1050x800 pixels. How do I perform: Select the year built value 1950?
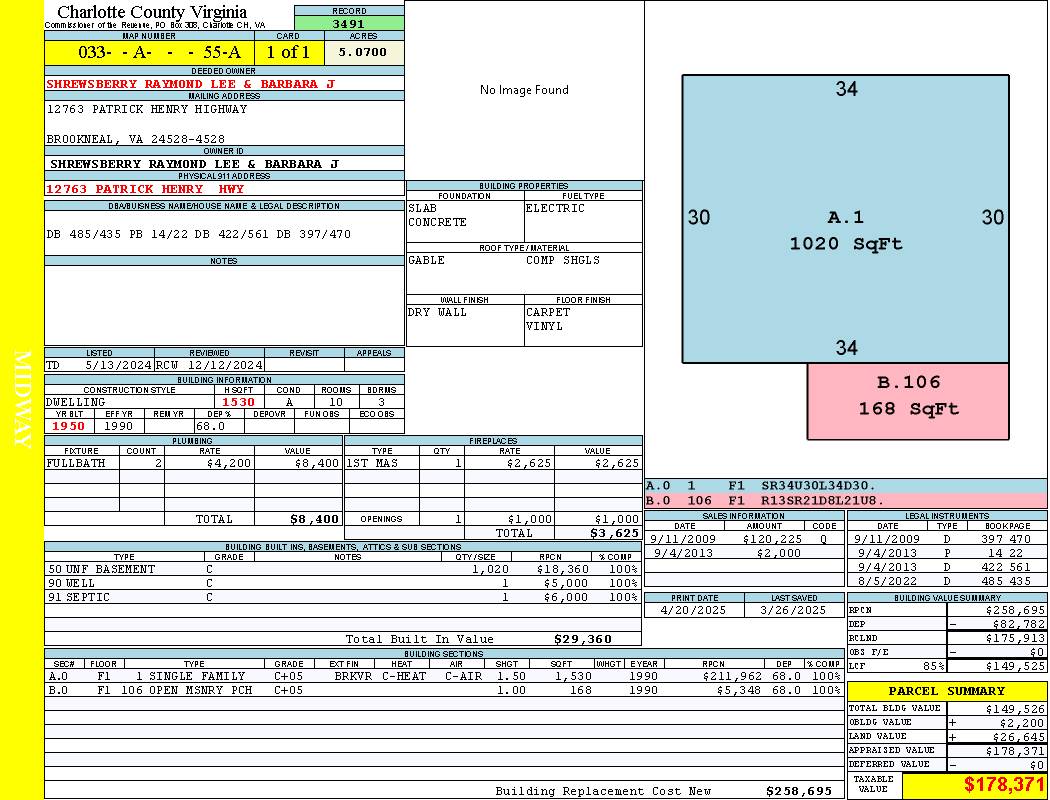click(x=69, y=426)
